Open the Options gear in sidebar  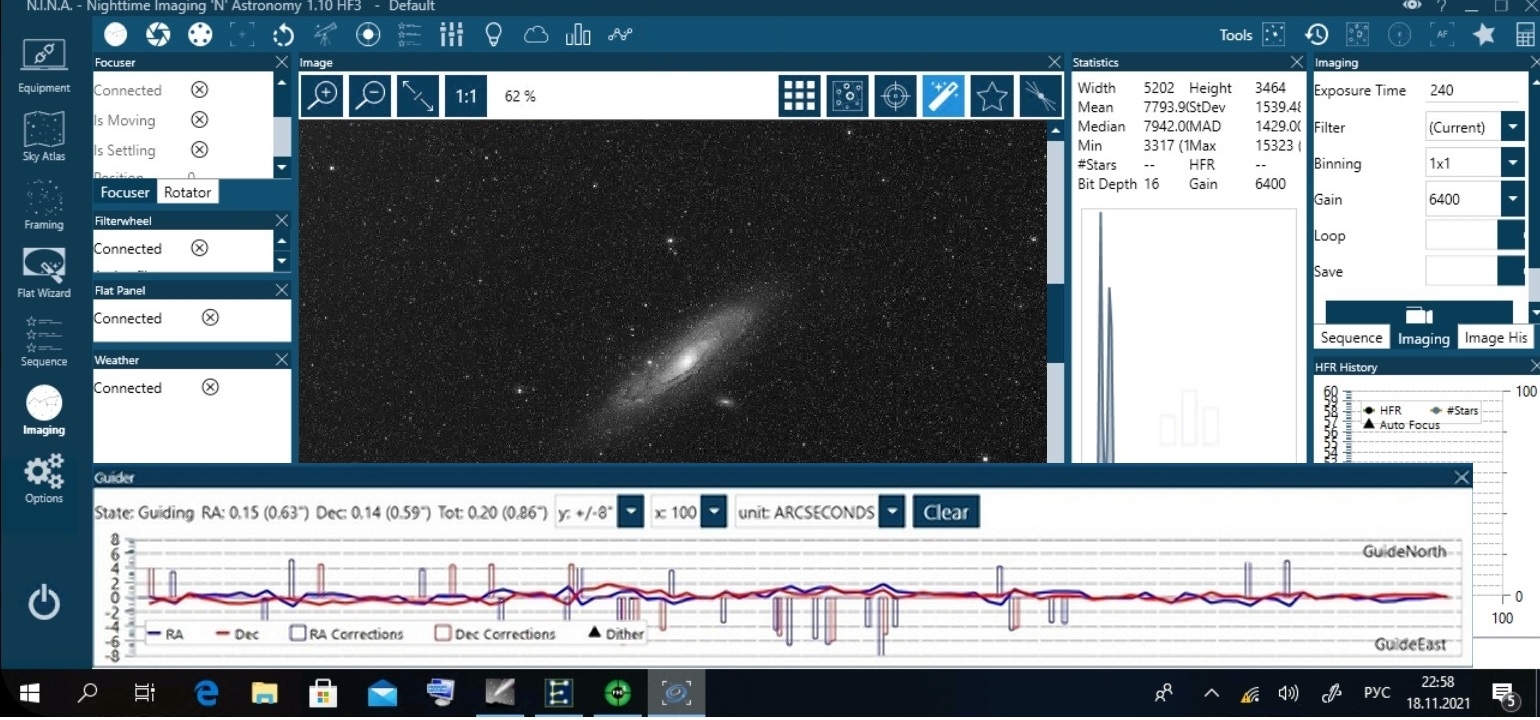tap(43, 478)
